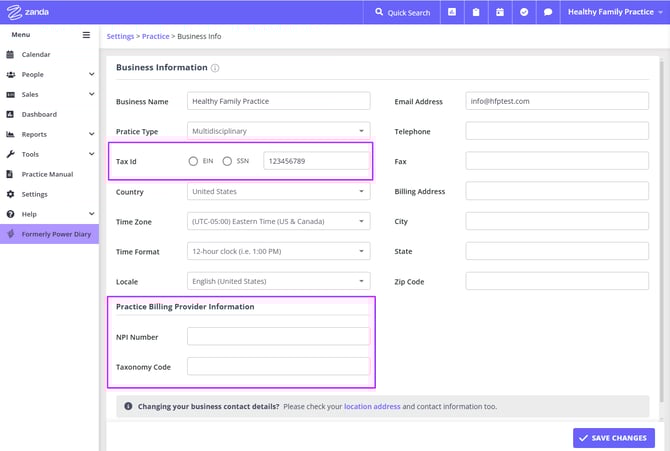
Task: Click the Save Changes button
Action: (614, 437)
